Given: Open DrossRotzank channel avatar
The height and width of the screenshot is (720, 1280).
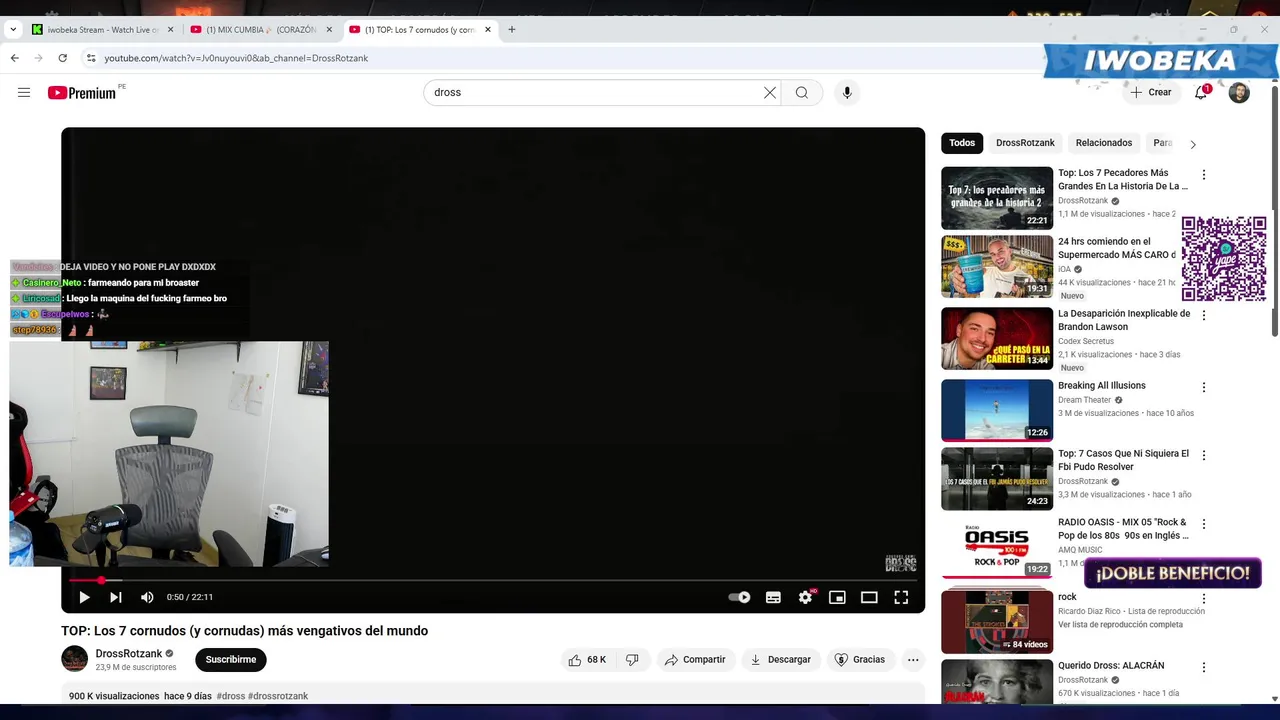Looking at the screenshot, I should [75, 659].
